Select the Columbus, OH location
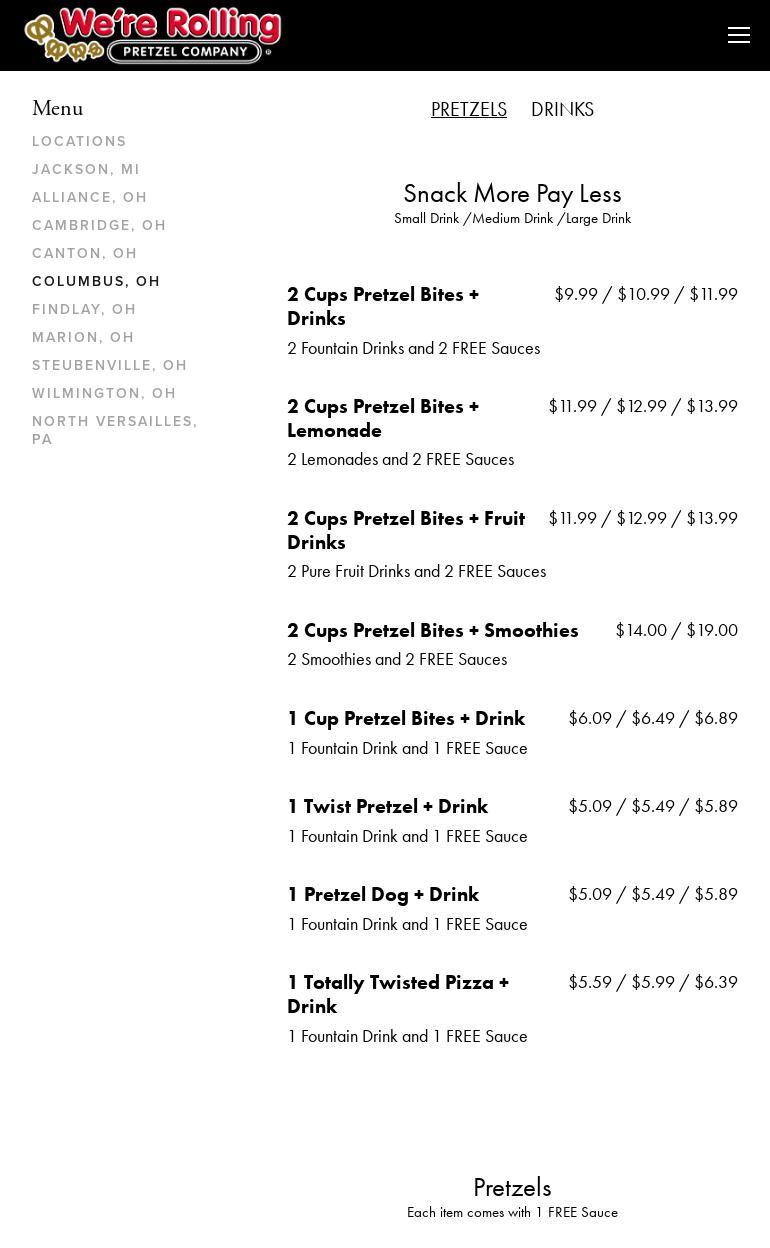770x1248 pixels. click(x=96, y=282)
